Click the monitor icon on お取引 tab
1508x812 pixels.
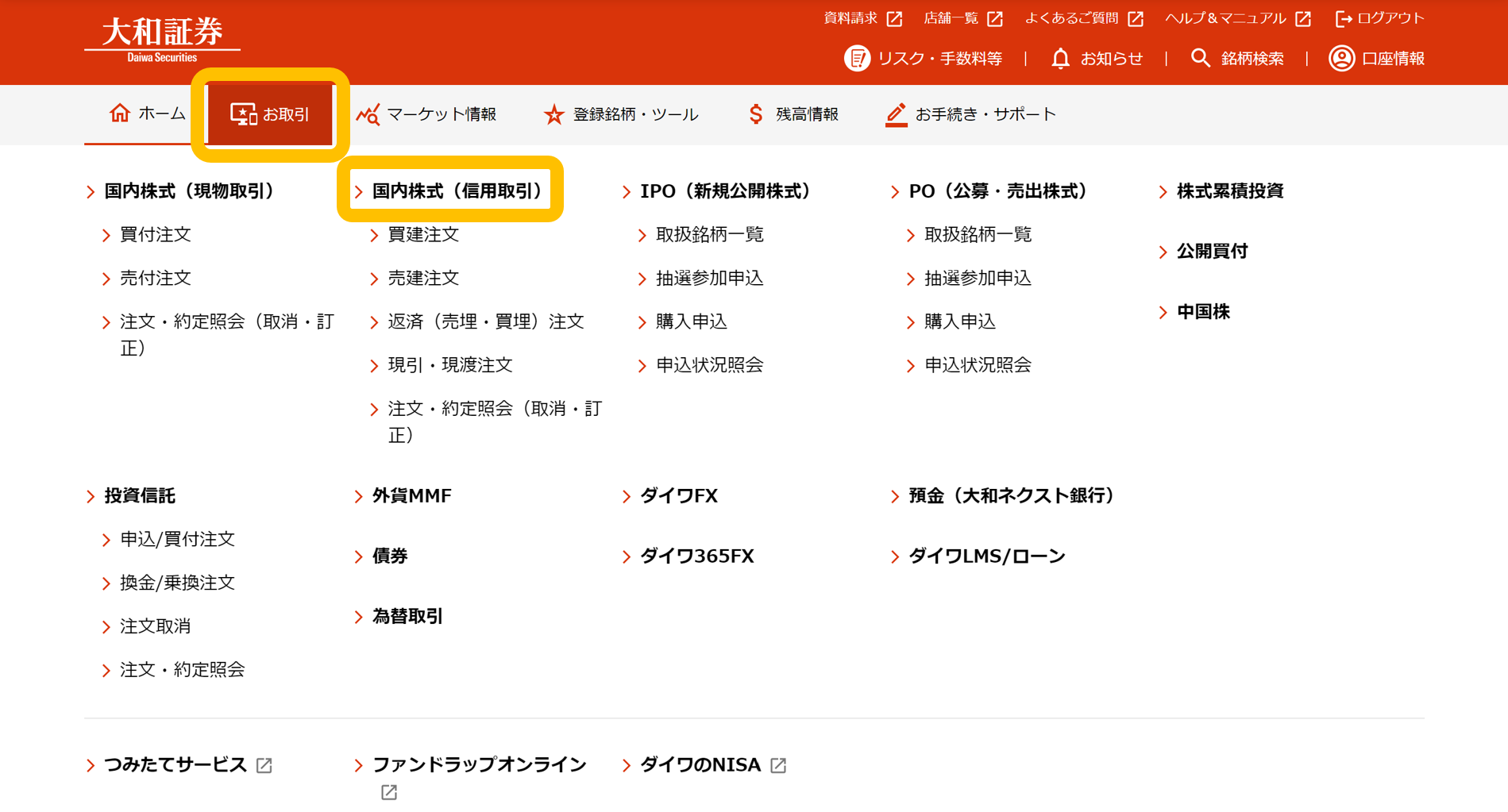[x=243, y=114]
